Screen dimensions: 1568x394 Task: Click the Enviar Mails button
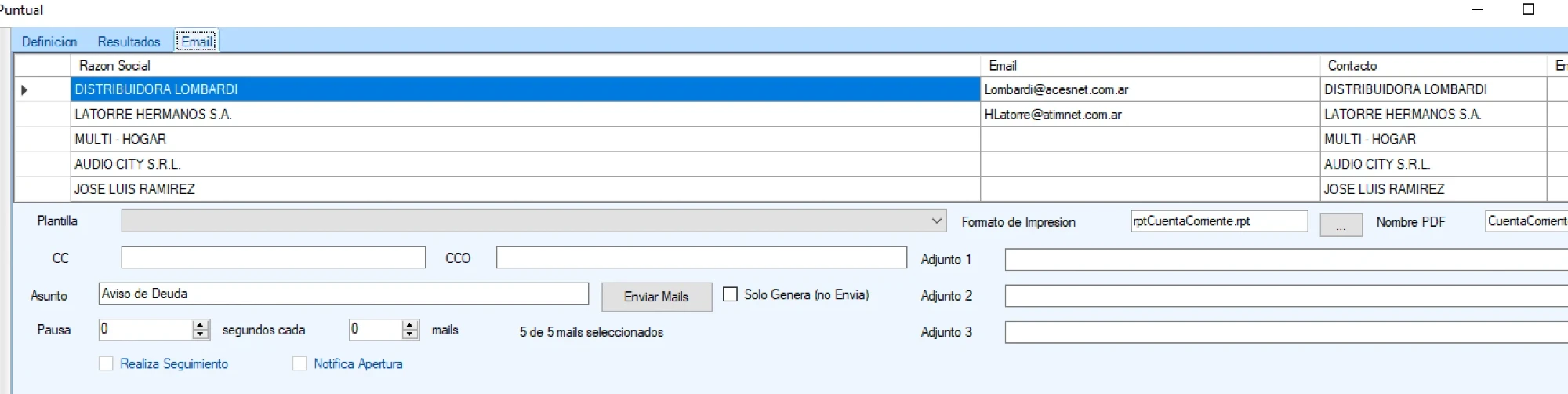(656, 297)
